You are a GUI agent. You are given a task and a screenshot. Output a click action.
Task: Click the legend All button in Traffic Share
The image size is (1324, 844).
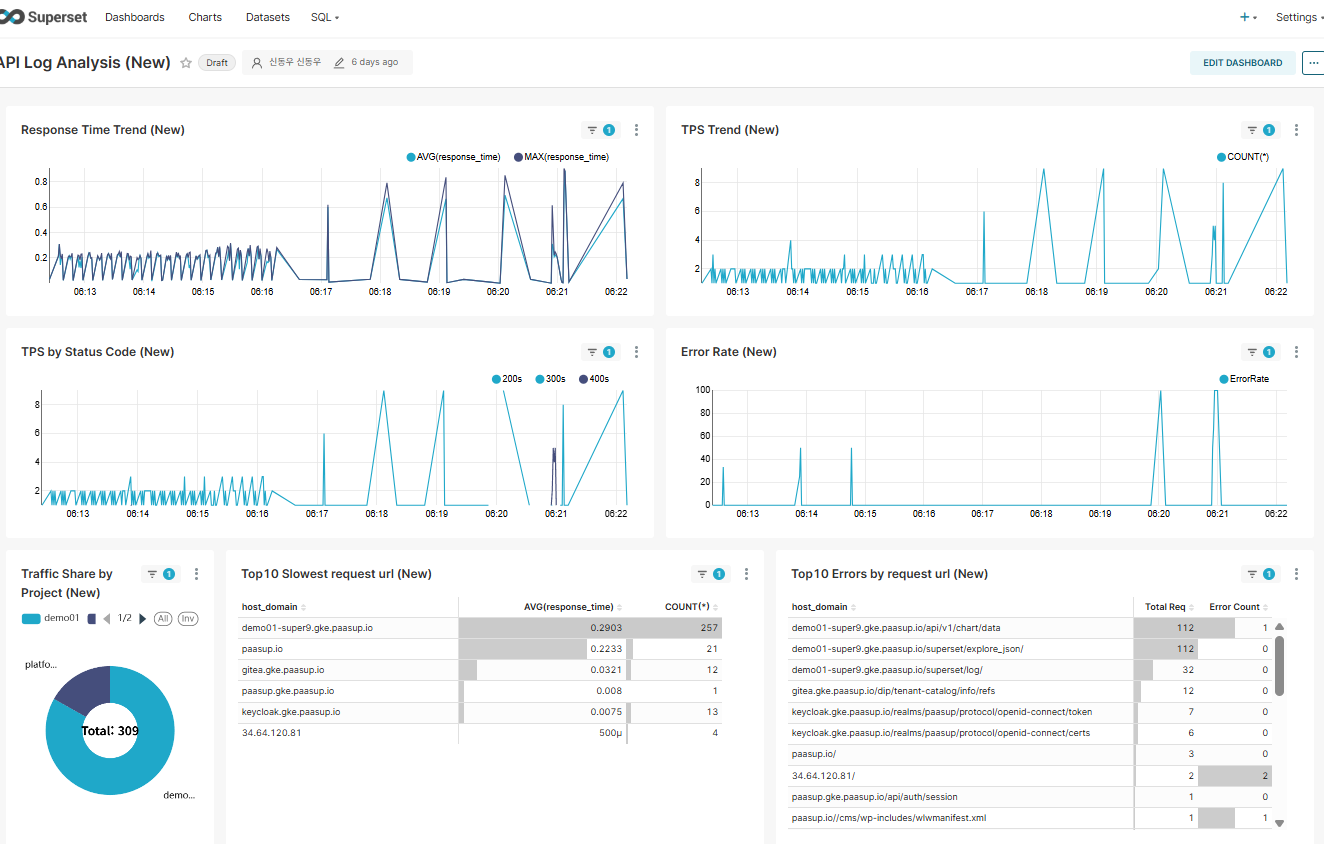(162, 618)
